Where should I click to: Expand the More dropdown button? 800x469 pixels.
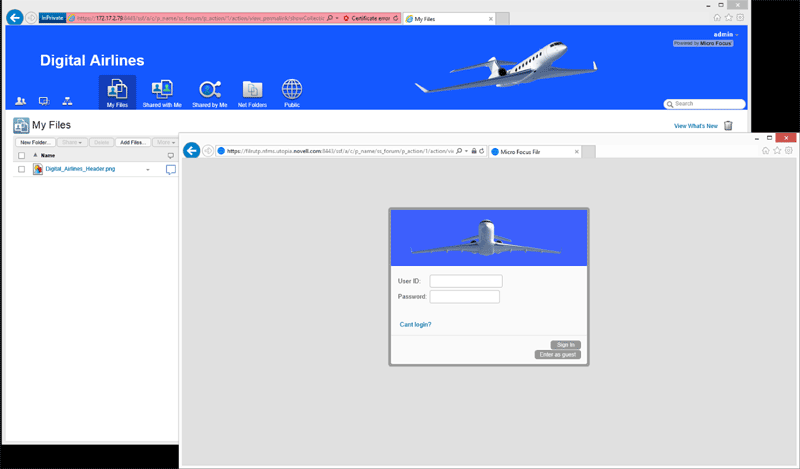(166, 142)
